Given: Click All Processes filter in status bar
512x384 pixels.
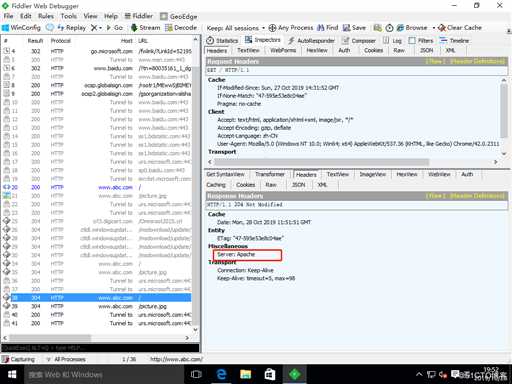Looking at the screenshot, I should [66, 359].
